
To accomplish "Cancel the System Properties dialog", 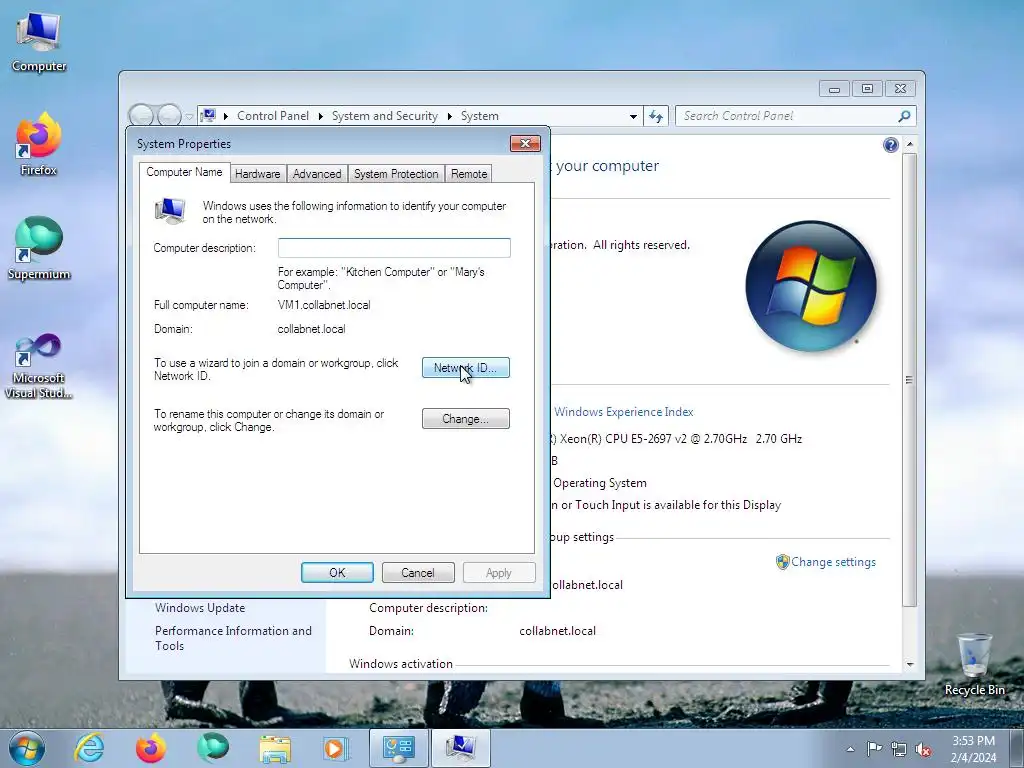I will [418, 573].
